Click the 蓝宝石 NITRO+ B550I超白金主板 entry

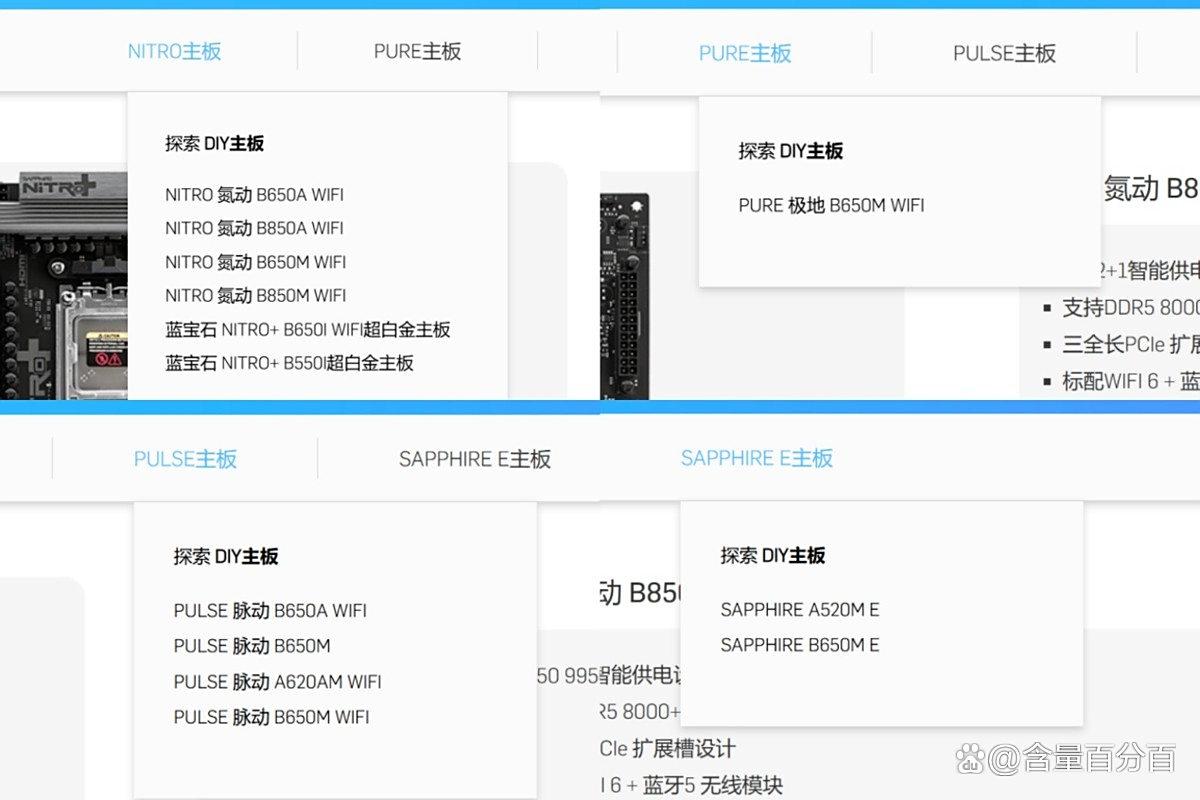[x=289, y=363]
